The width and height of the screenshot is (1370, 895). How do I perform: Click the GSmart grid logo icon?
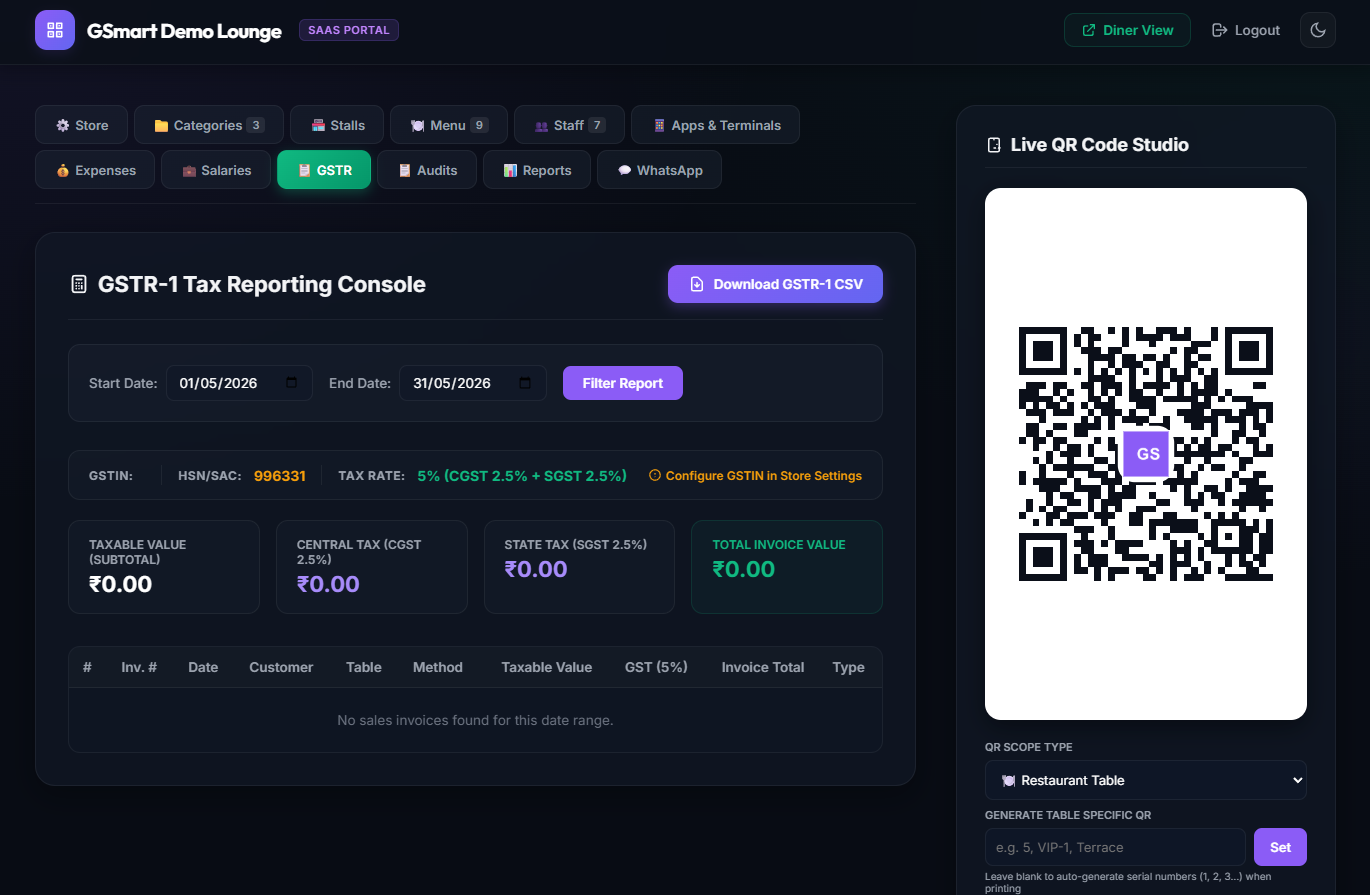click(55, 30)
